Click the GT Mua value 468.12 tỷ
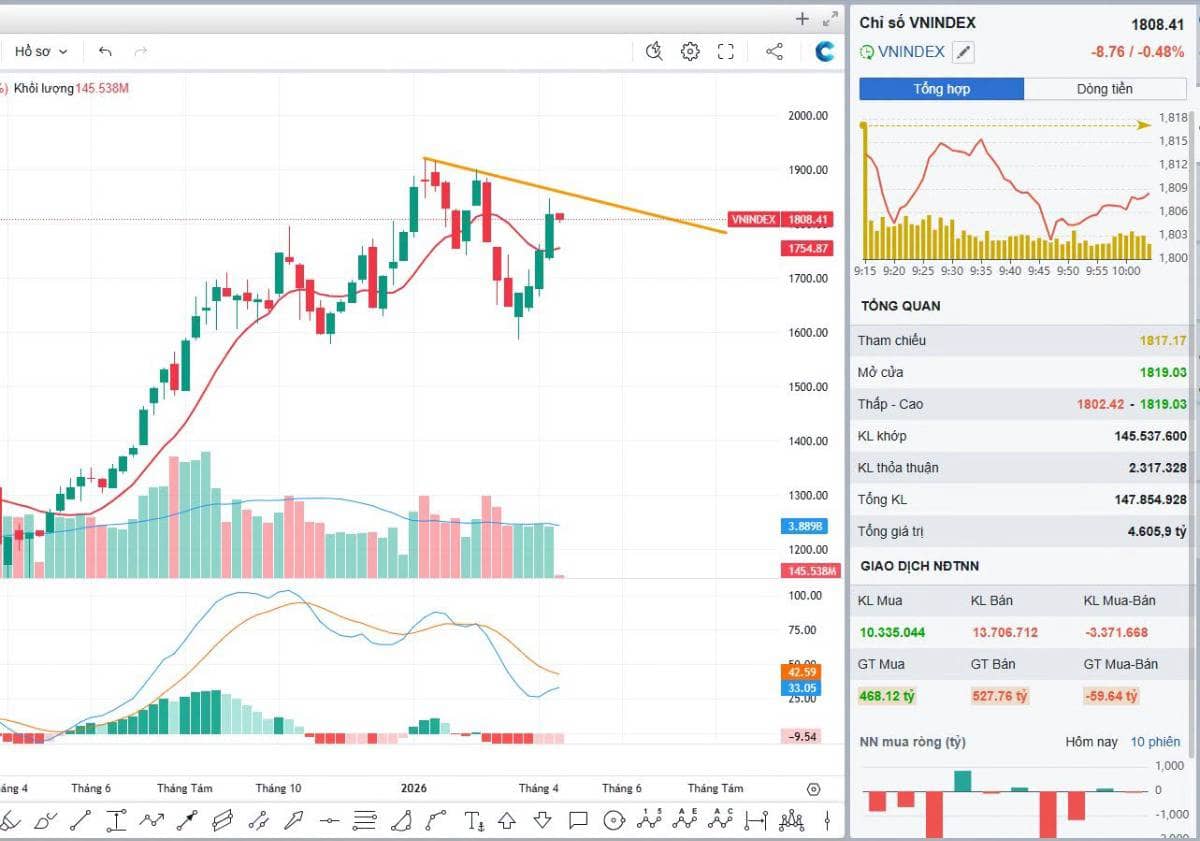The image size is (1200, 841). click(887, 696)
